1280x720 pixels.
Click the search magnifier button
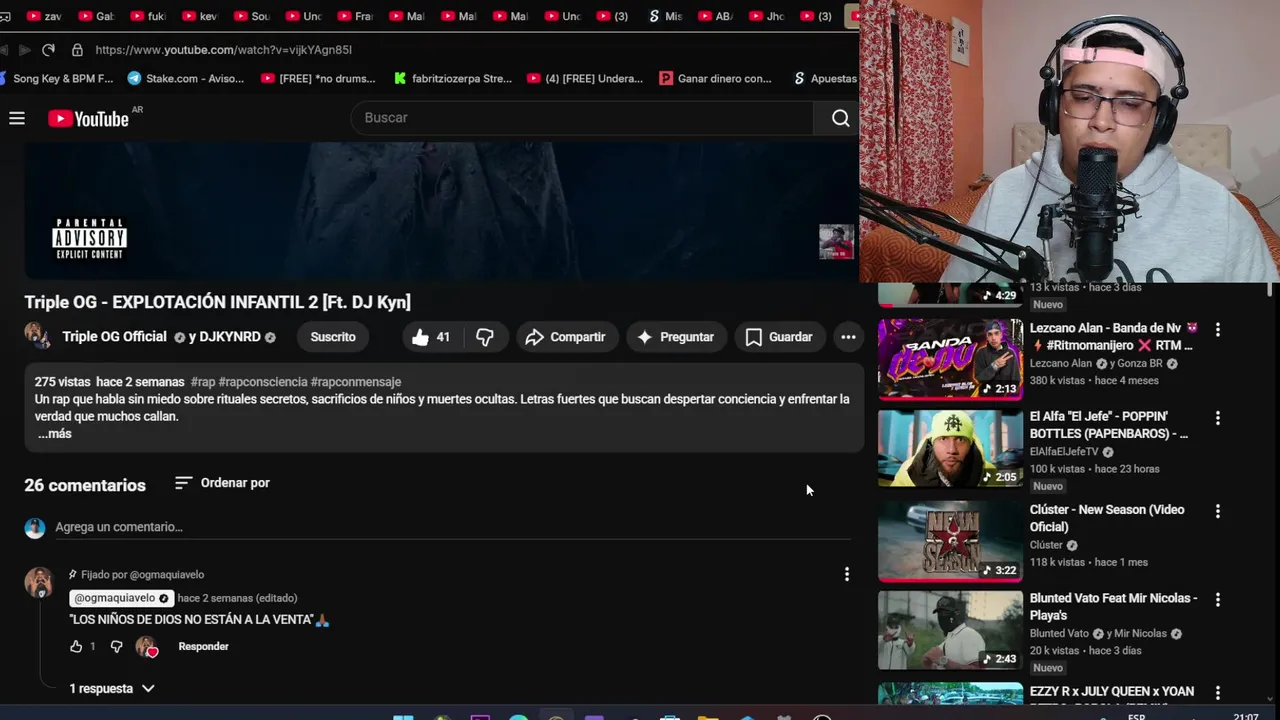pyautogui.click(x=840, y=118)
